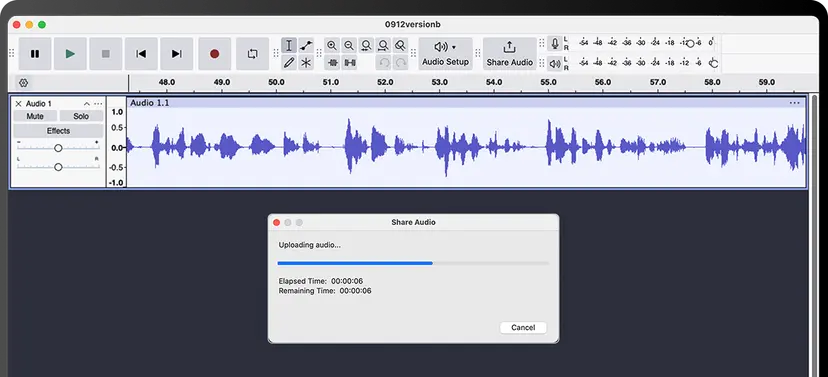This screenshot has height=377, width=828.
Task: Click the vertical scrollbar of track area
Action: point(814,235)
